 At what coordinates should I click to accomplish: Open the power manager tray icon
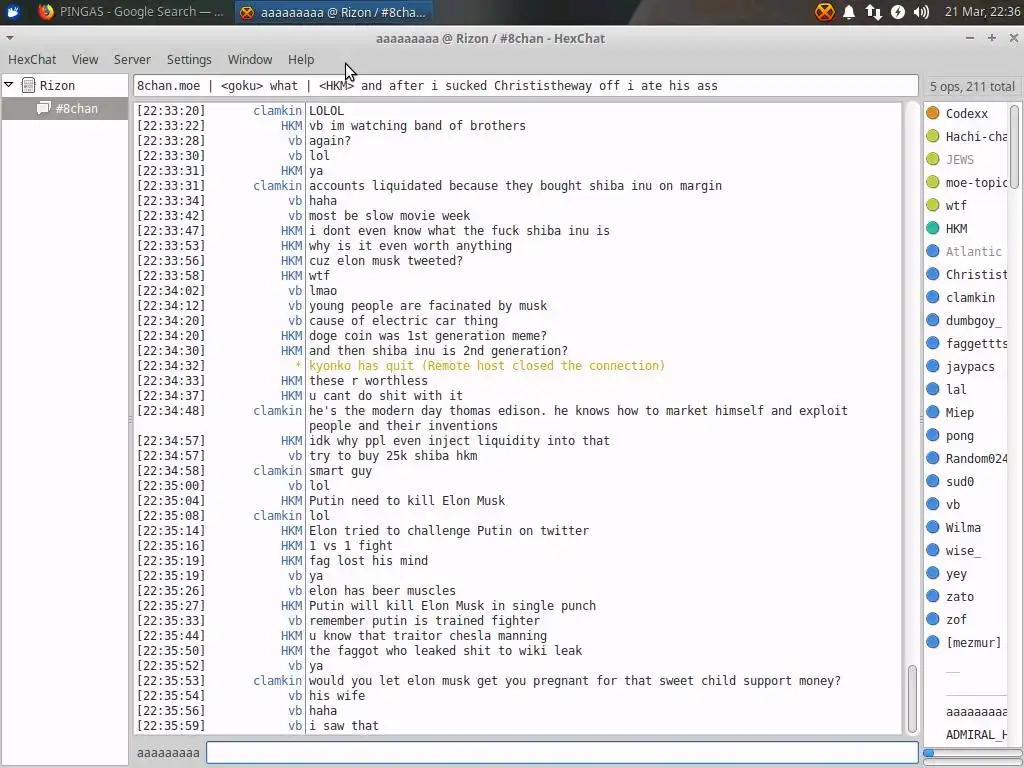pos(898,12)
